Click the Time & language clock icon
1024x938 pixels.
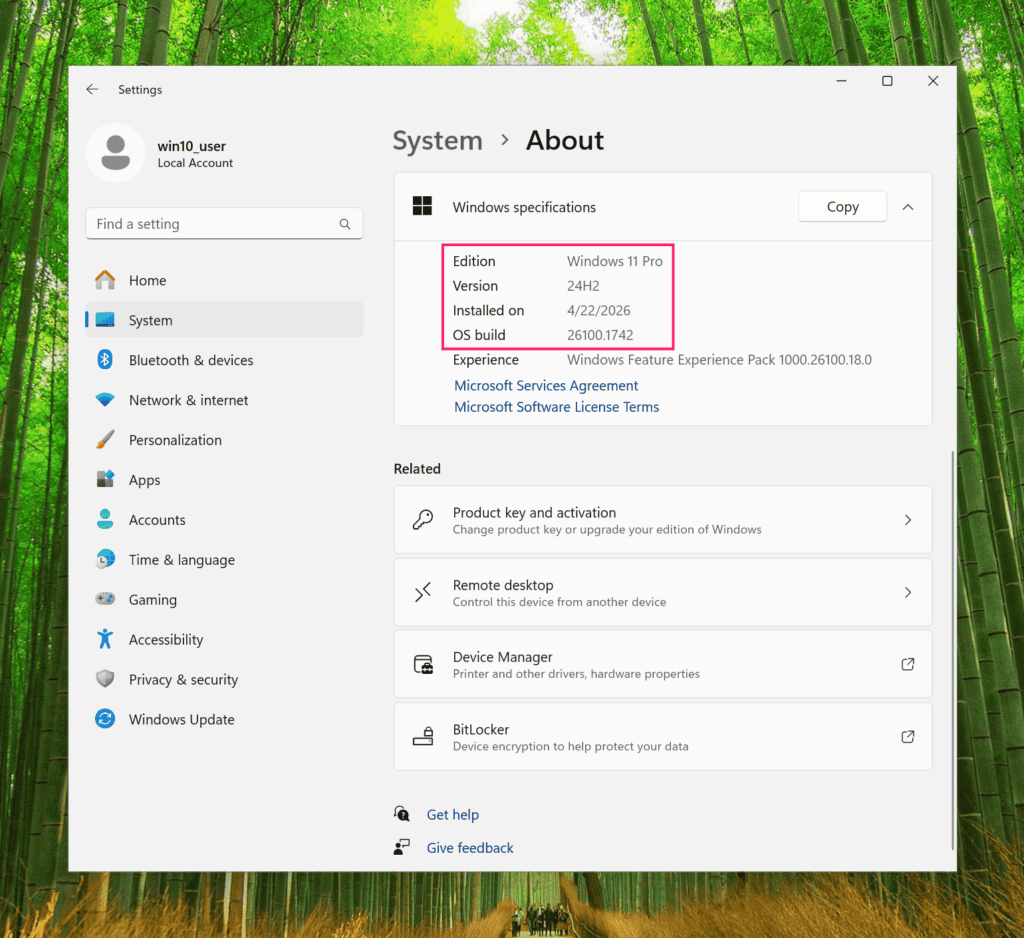pyautogui.click(x=105, y=559)
